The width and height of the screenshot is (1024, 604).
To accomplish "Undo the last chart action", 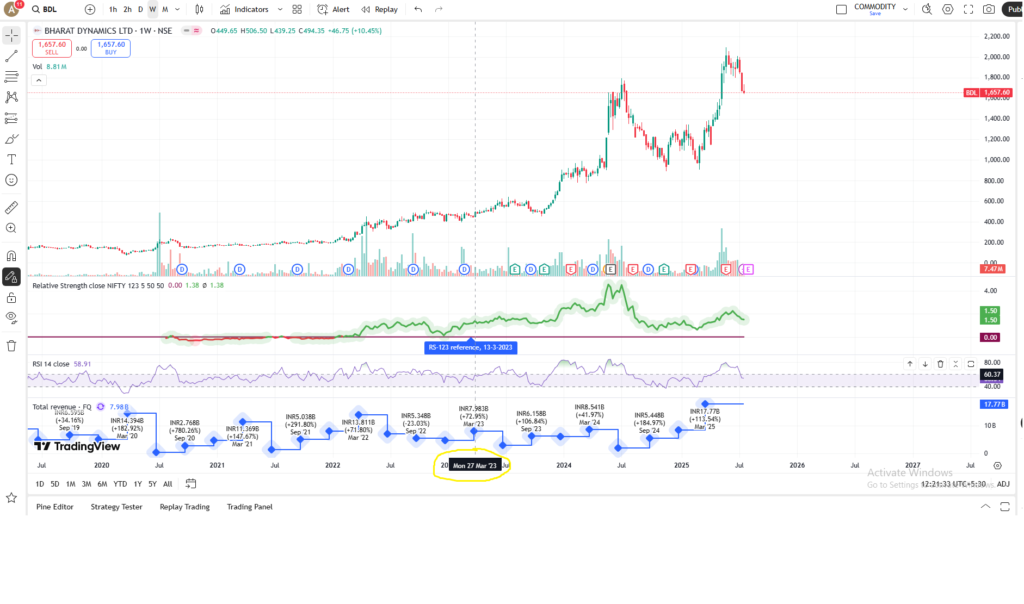I will click(418, 9).
